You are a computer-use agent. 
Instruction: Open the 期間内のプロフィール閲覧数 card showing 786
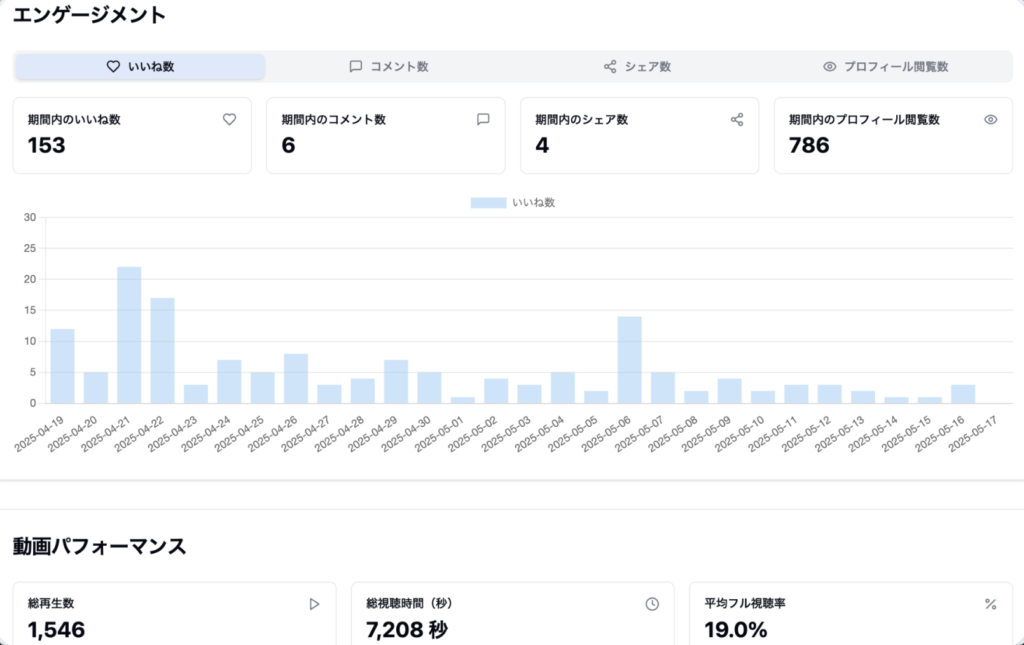[893, 135]
